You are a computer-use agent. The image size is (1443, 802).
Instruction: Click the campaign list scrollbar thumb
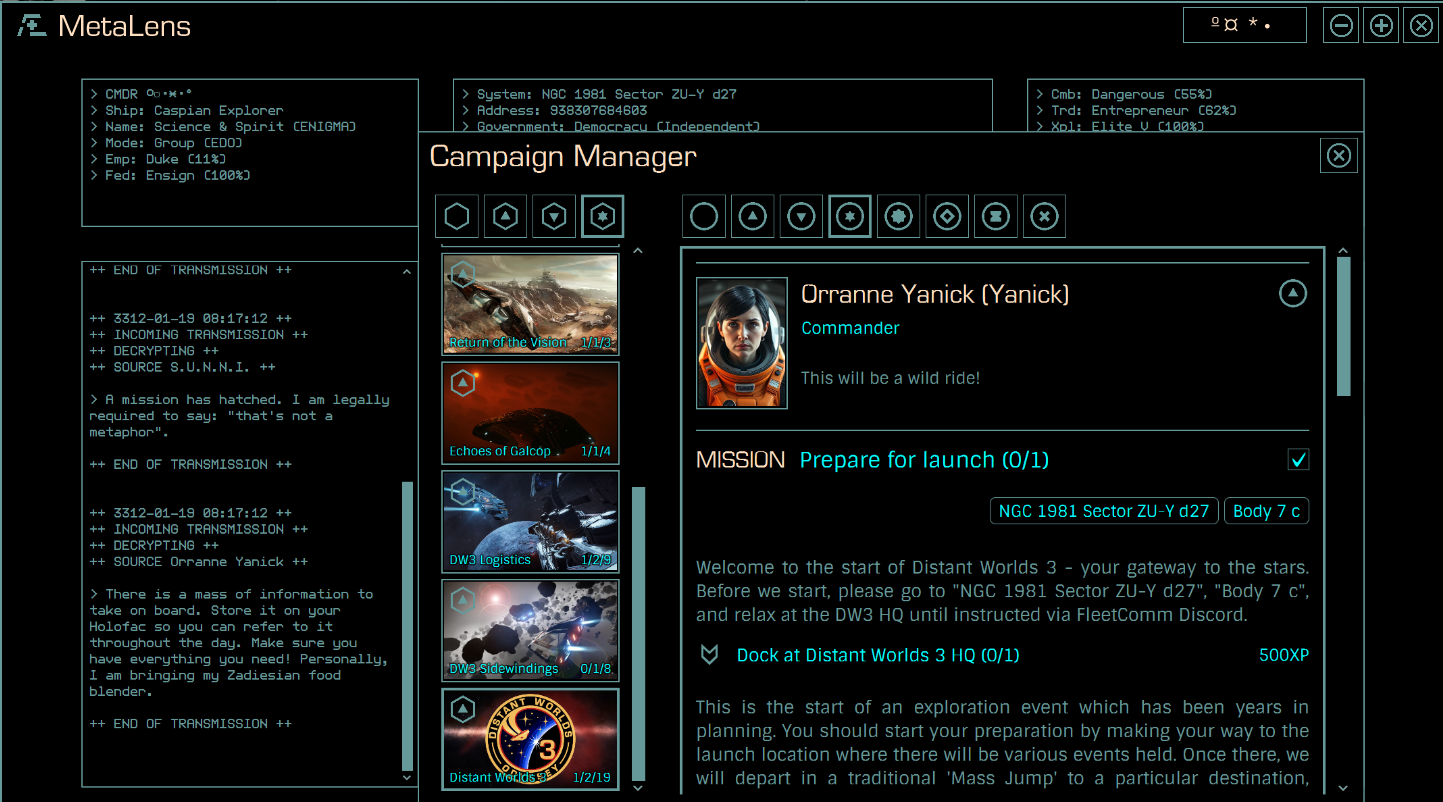638,633
